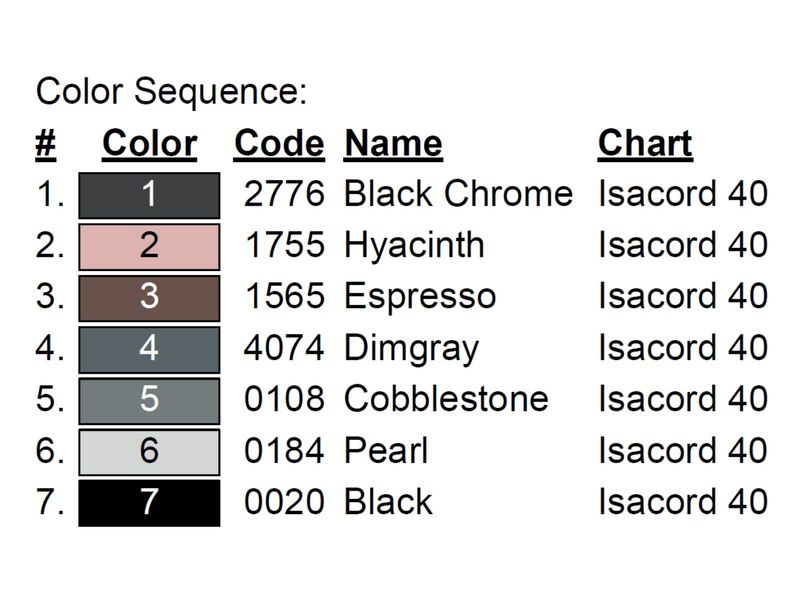Image resolution: width=800 pixels, height=600 pixels.
Task: Pick the Dimgray color swatch 4
Action: [149, 350]
